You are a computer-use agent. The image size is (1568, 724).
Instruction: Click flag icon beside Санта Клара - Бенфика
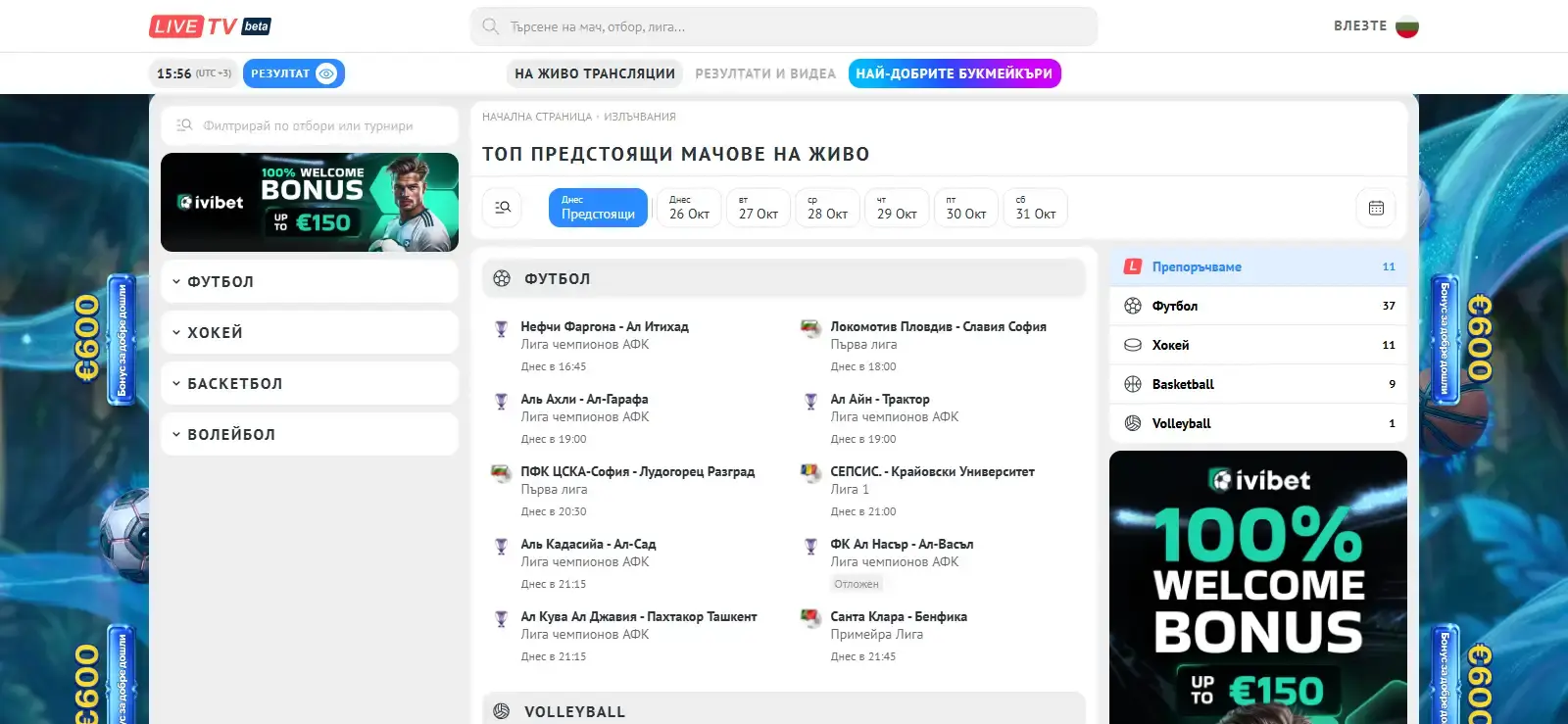point(810,619)
